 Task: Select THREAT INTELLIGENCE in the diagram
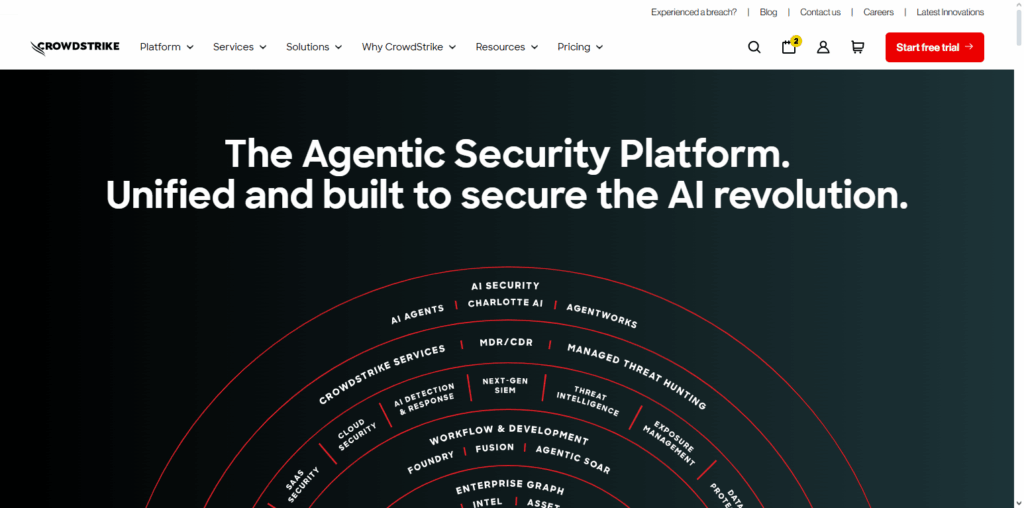coord(588,400)
